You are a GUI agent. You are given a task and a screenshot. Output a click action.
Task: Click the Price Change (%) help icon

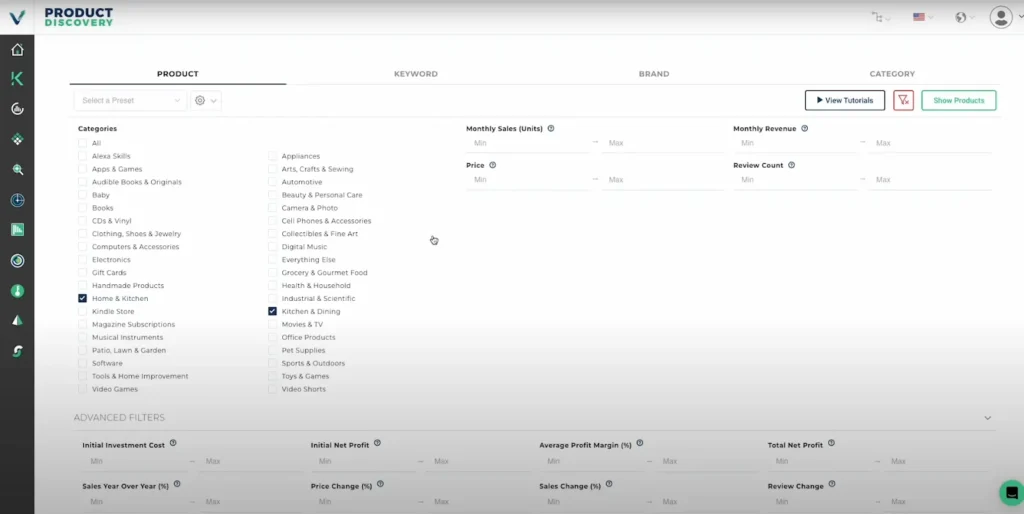(380, 485)
